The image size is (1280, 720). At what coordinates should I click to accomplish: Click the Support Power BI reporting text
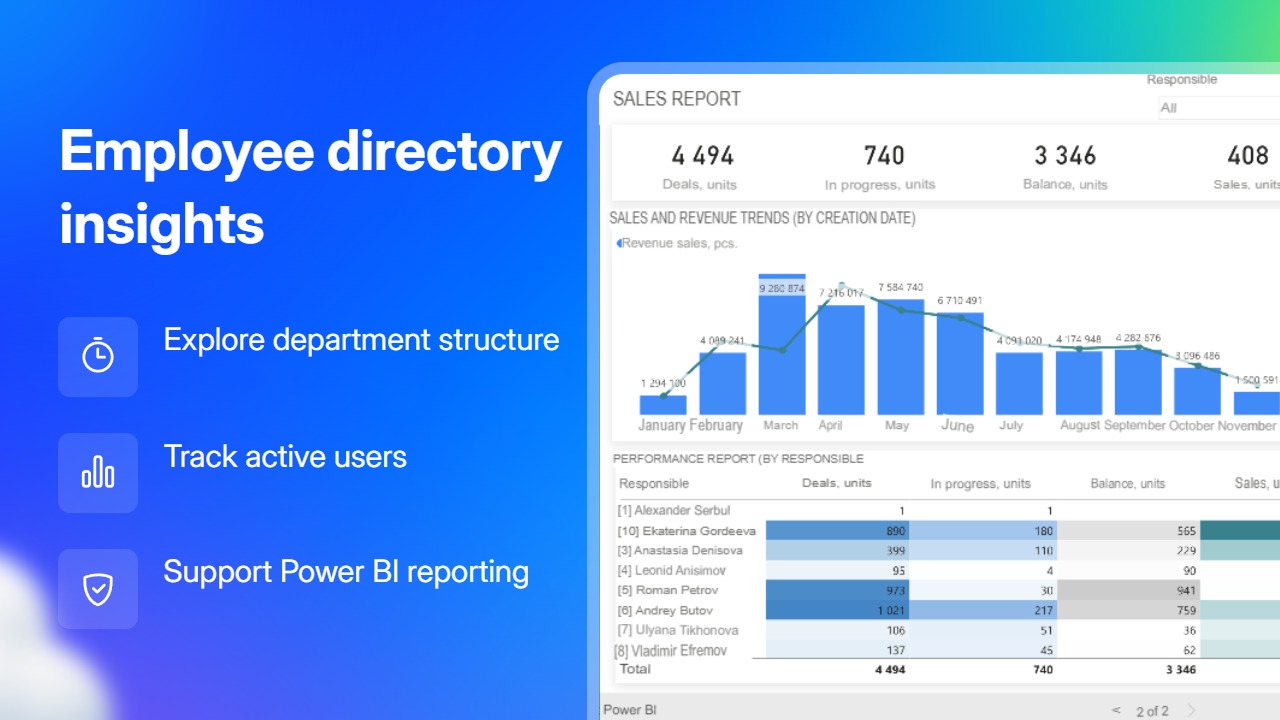346,572
